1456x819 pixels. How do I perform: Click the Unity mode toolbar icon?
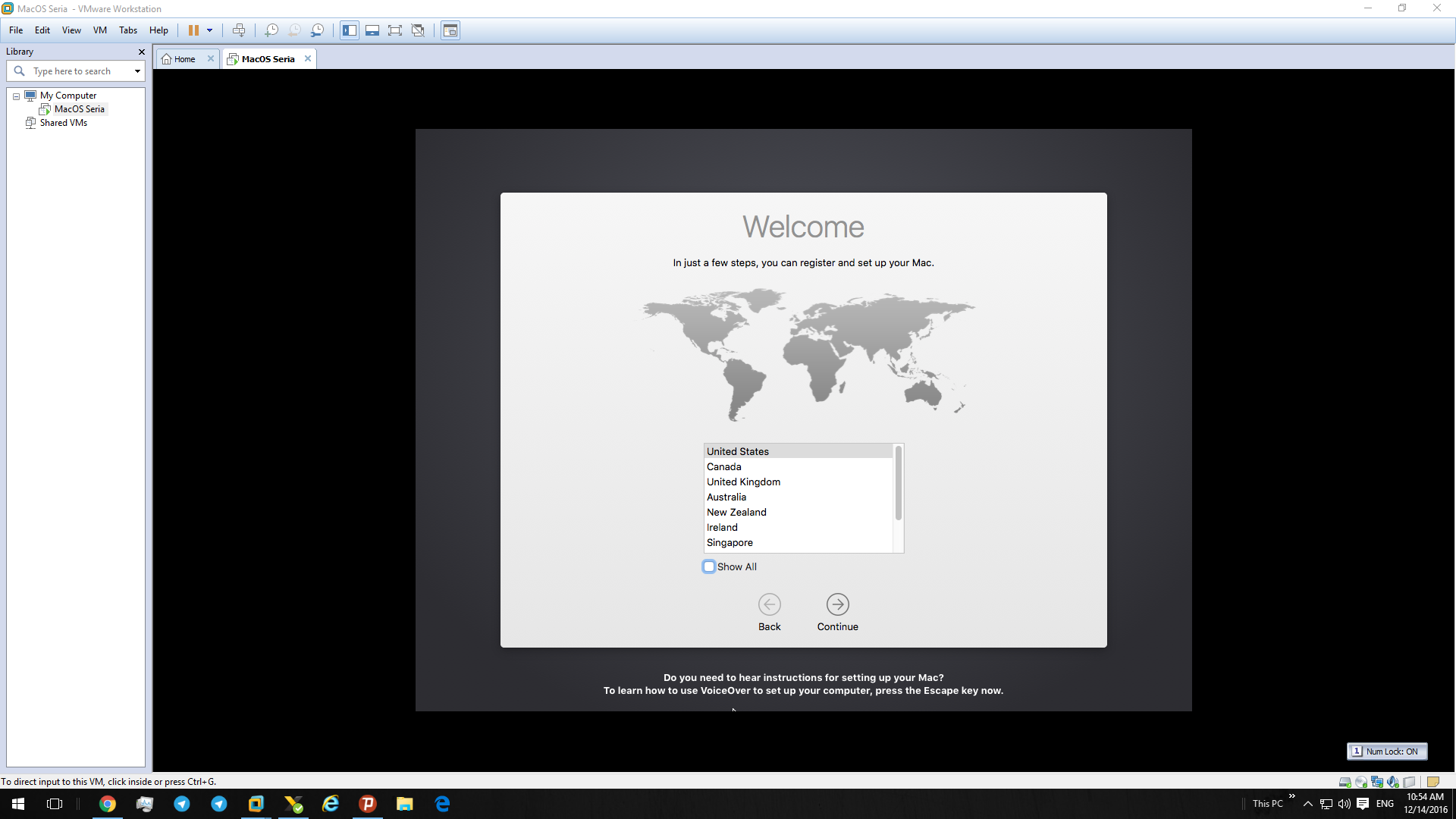pyautogui.click(x=418, y=30)
